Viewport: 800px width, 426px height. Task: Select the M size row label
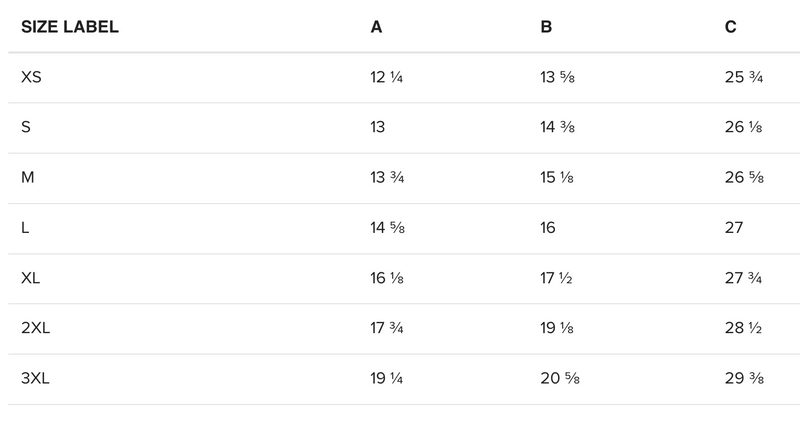[28, 177]
